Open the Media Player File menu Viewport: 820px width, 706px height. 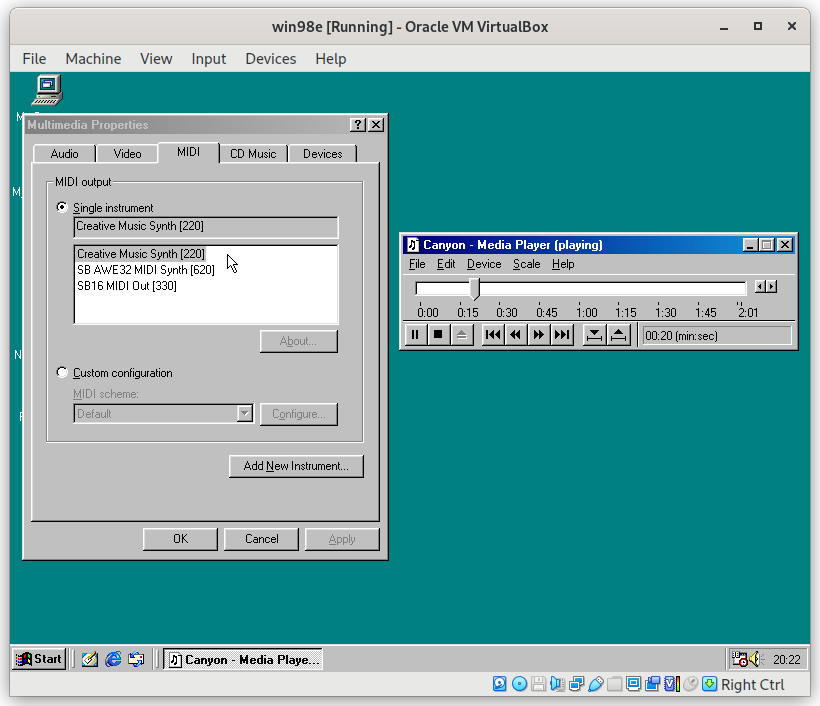417,264
